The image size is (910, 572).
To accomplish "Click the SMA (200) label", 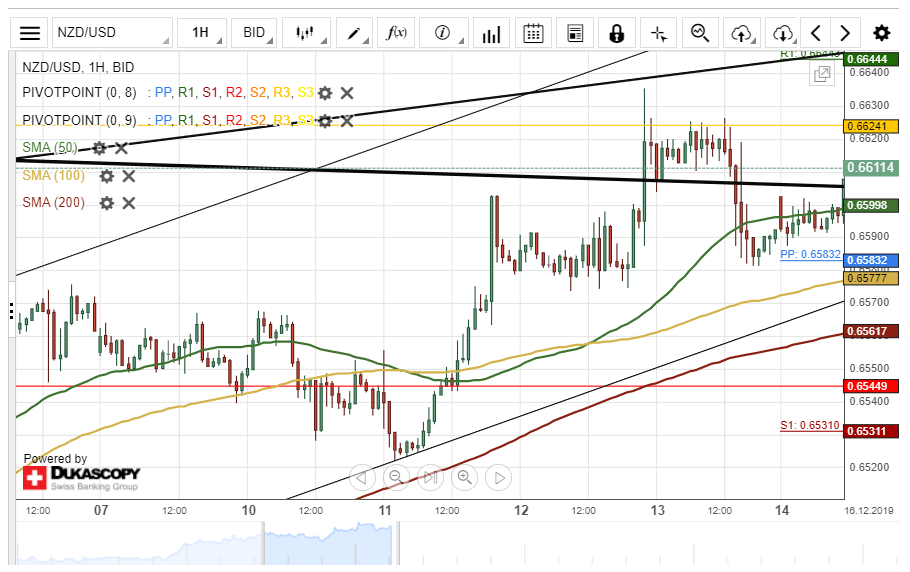I will [53, 202].
